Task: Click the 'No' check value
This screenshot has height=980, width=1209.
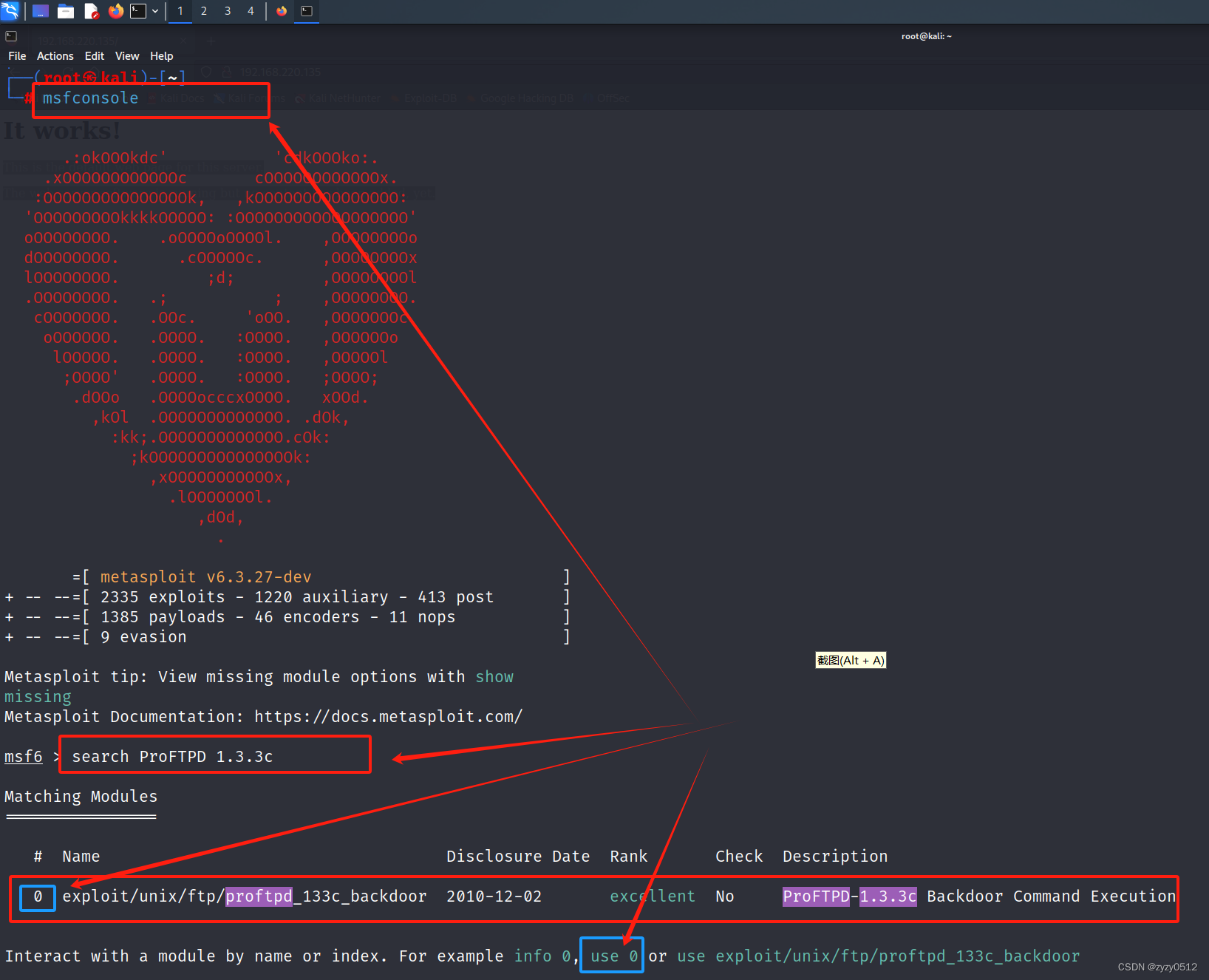Action: [x=725, y=896]
